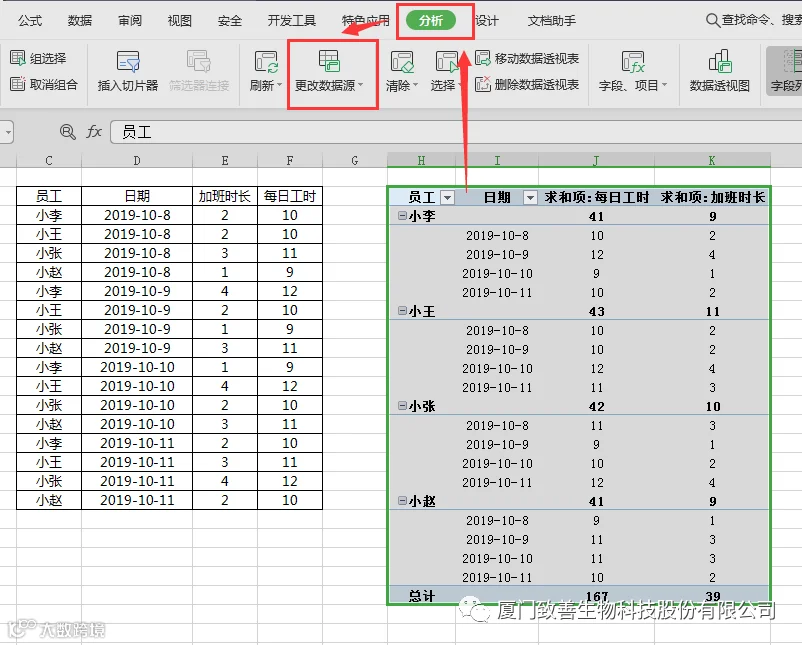The height and width of the screenshot is (645, 802).
Task: Collapse the 小赵 pivot group
Action: 402,501
